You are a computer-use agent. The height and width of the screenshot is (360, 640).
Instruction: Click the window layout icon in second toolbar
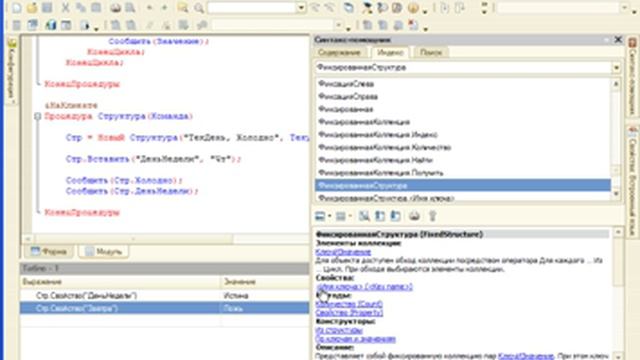(x=66, y=25)
